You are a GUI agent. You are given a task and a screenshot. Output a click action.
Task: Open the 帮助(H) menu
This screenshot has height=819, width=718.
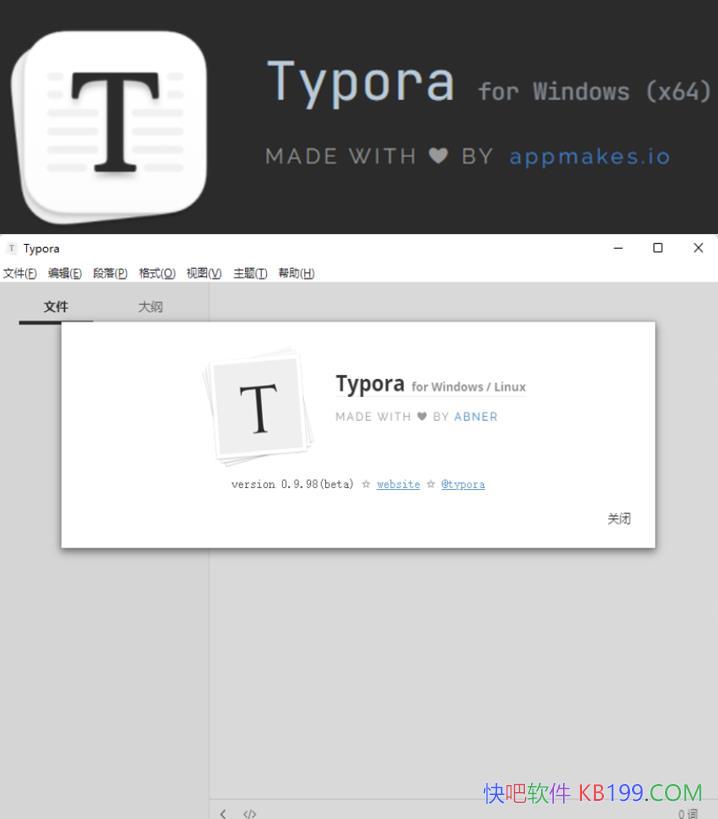[296, 273]
